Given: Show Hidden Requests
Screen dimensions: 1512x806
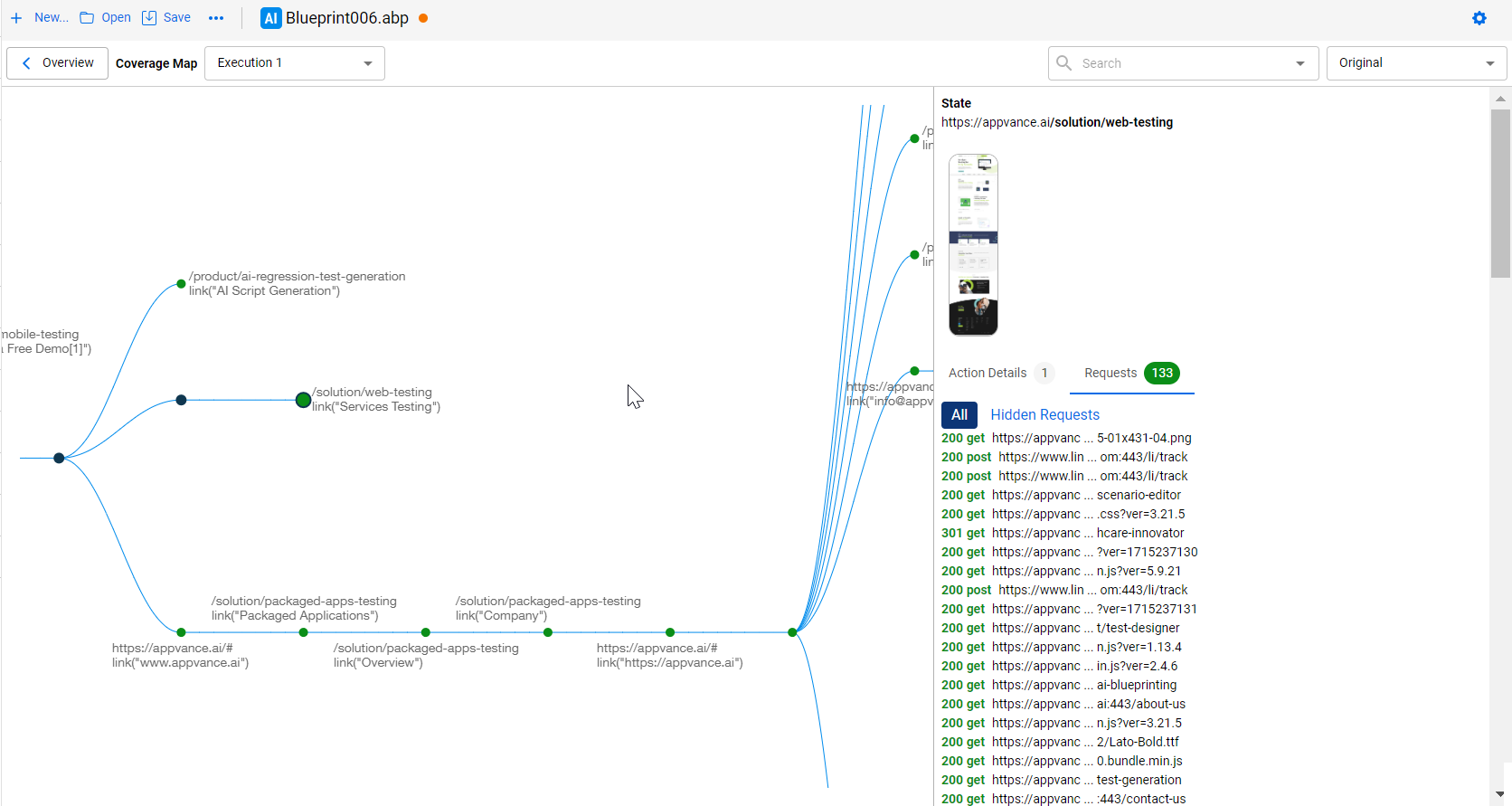Looking at the screenshot, I should (1044, 414).
